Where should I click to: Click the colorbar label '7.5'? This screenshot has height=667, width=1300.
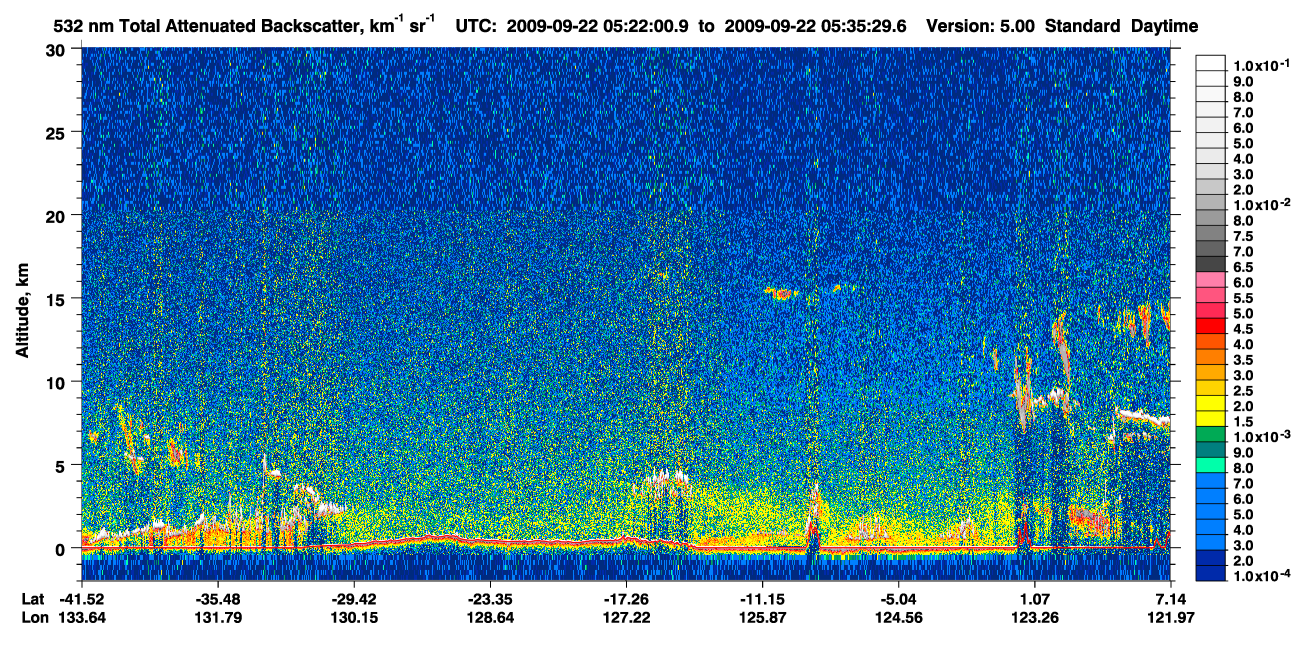1245,236
